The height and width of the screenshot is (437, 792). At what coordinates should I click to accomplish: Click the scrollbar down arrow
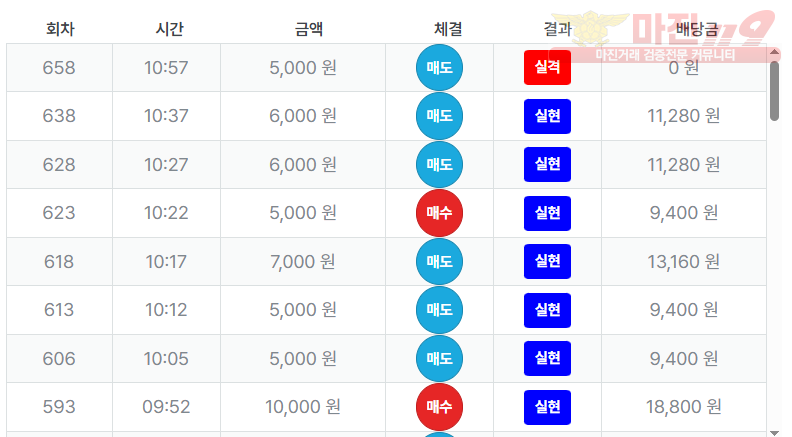[x=774, y=431]
